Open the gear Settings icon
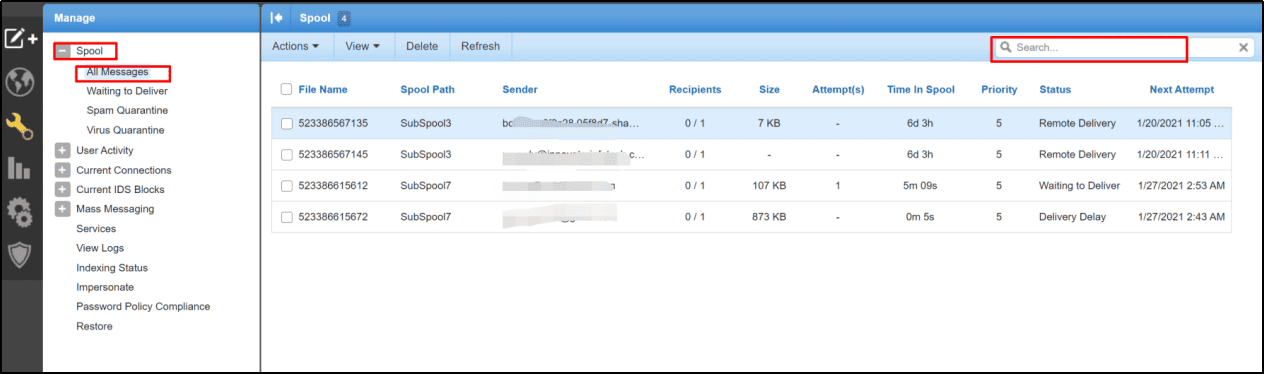The image size is (1264, 374). click(x=20, y=212)
